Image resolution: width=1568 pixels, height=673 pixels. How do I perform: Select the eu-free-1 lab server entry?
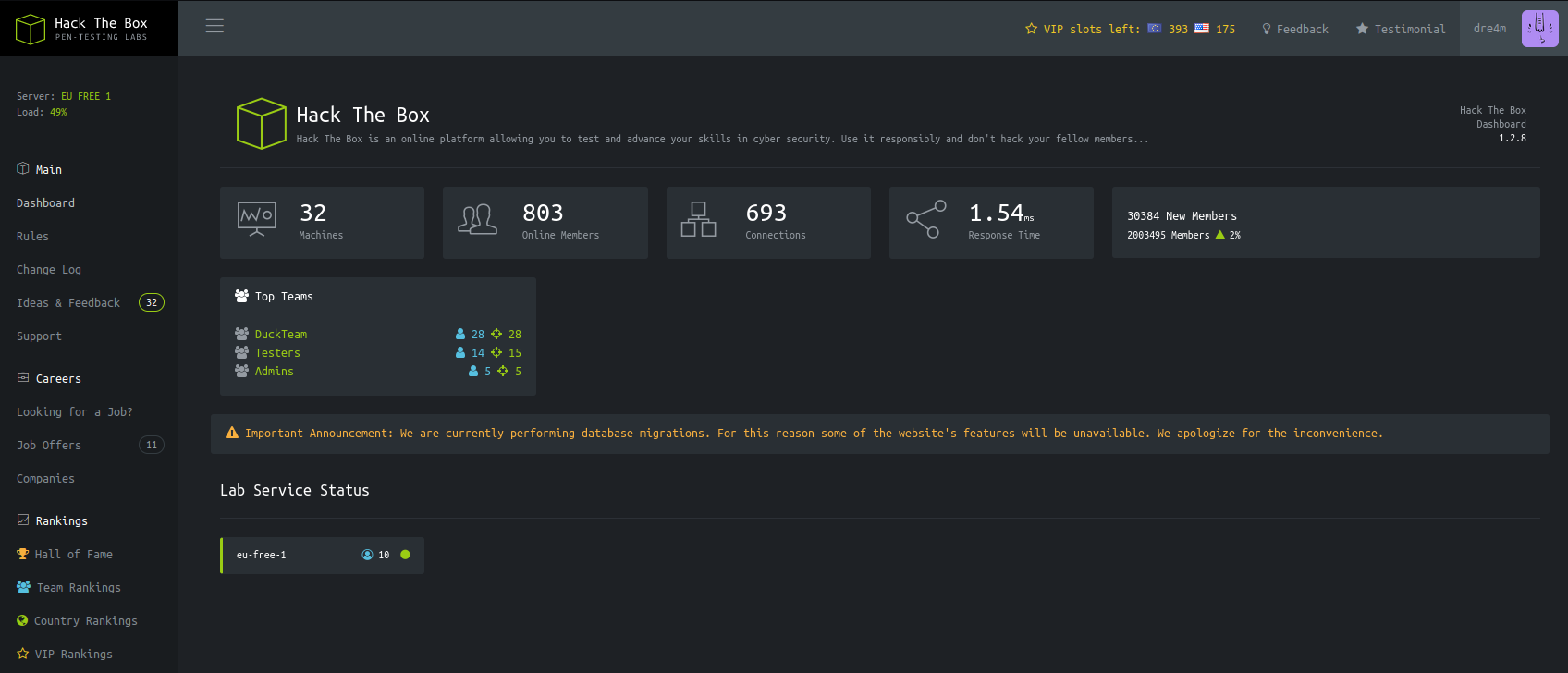322,555
